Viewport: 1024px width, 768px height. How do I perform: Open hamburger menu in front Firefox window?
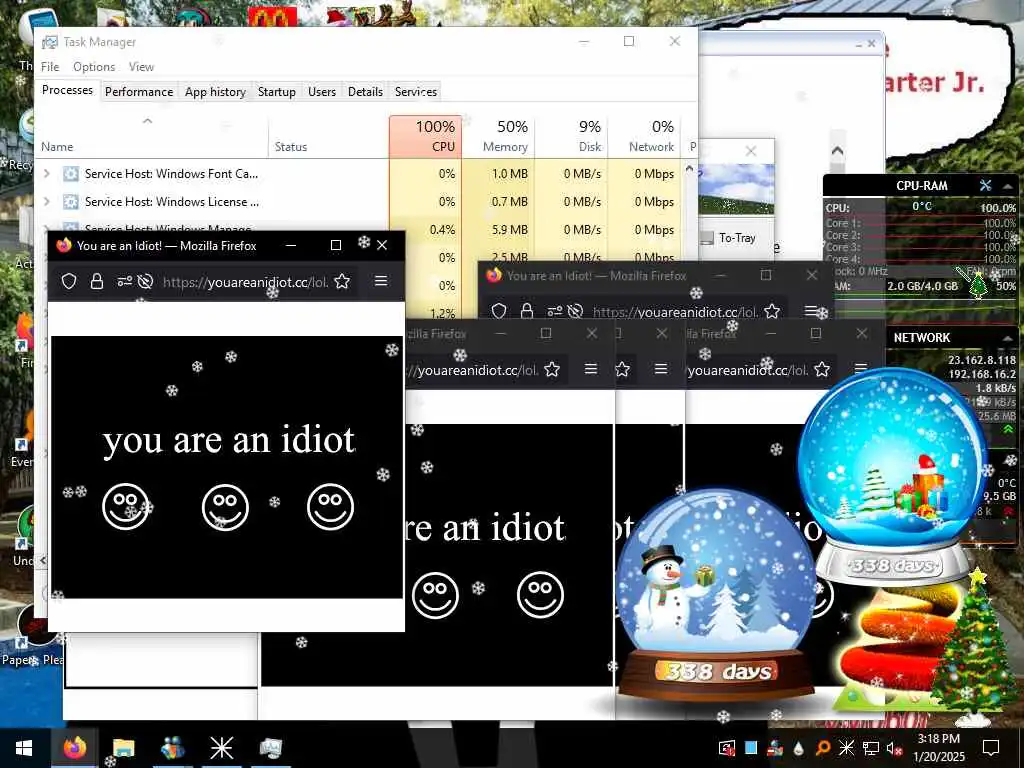point(381,281)
